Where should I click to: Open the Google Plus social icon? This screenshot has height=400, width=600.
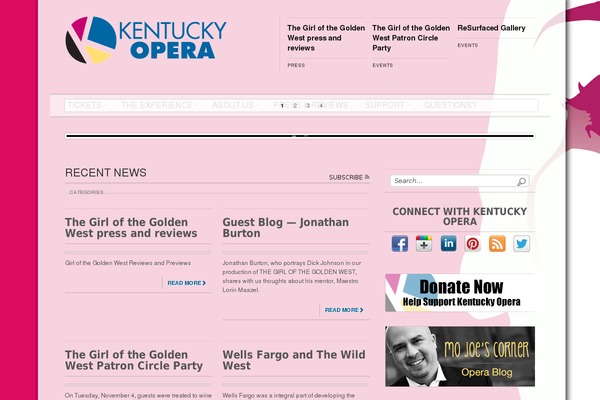coord(424,244)
